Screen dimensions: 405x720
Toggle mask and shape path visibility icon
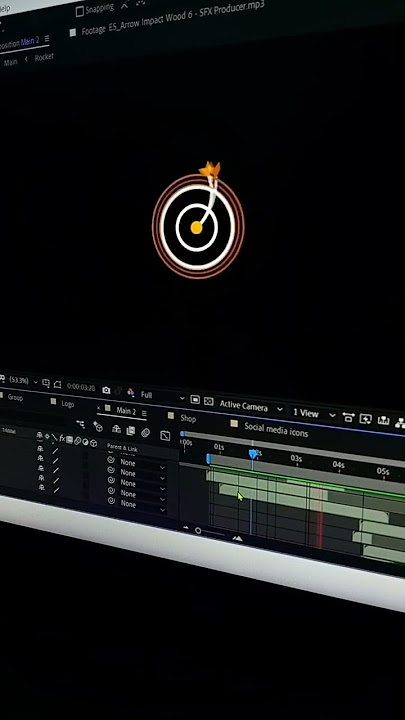(57, 384)
